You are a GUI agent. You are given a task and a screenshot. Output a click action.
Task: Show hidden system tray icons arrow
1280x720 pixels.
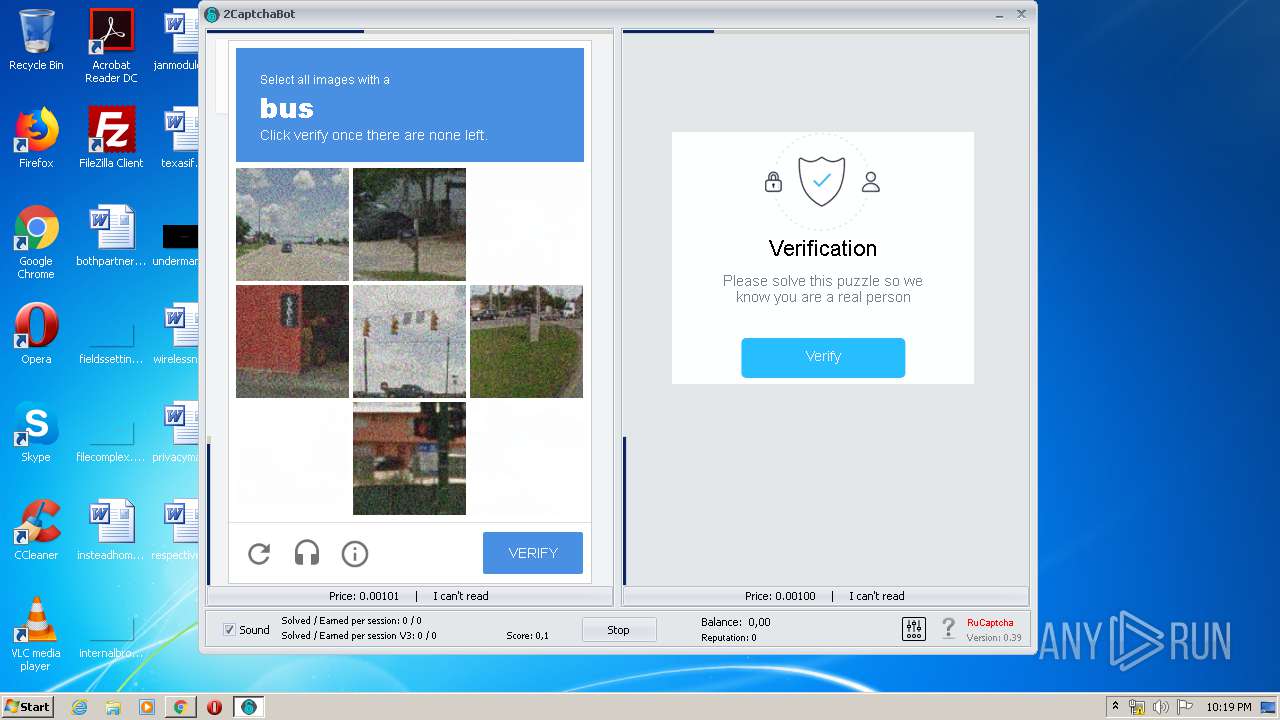coord(1115,707)
